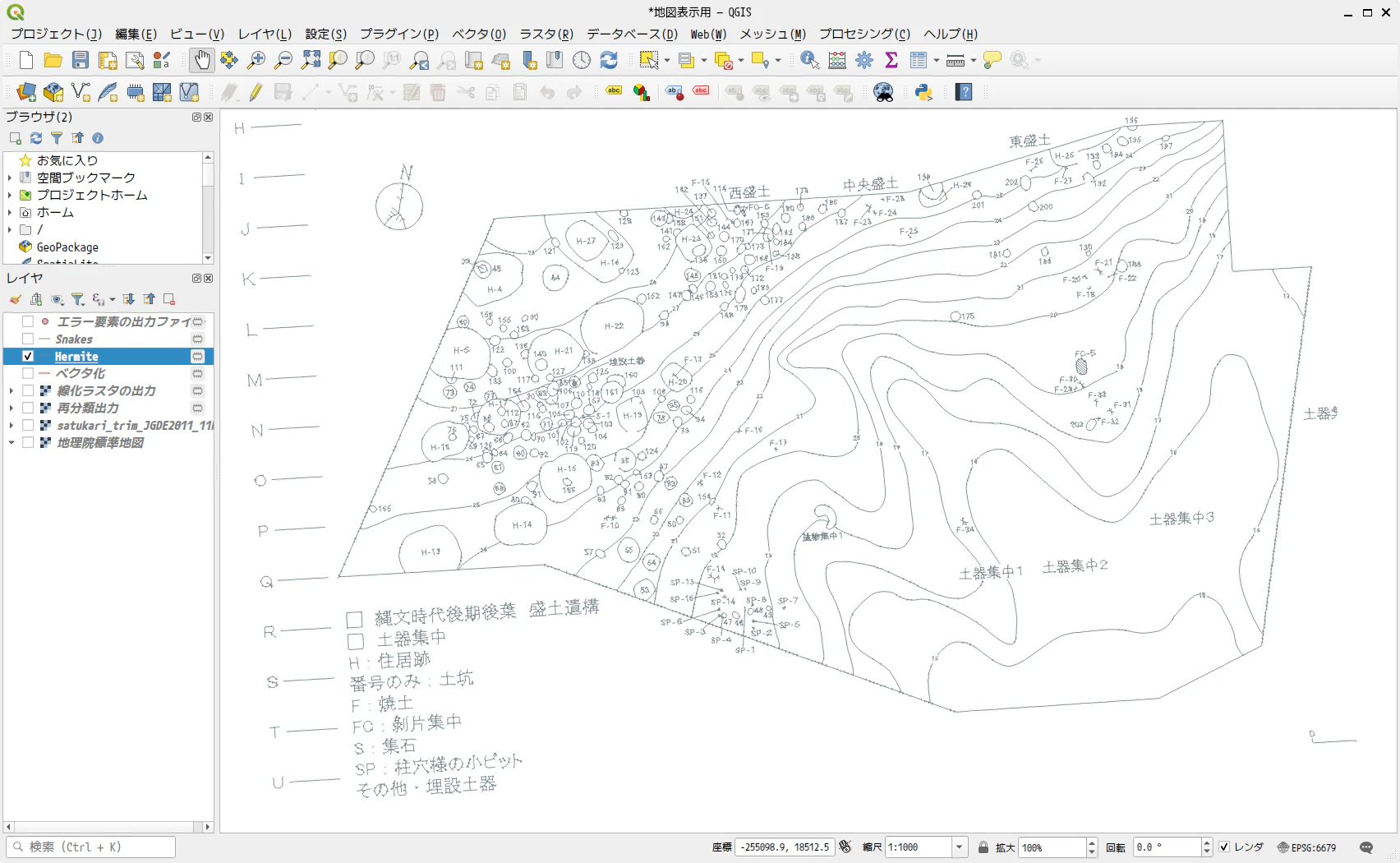Open the select features tool dropdown arrow

(666, 60)
